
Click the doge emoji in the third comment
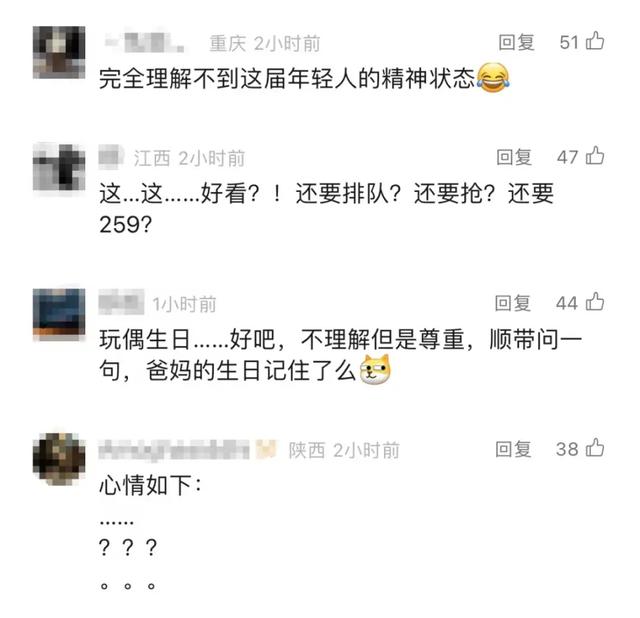(x=375, y=369)
